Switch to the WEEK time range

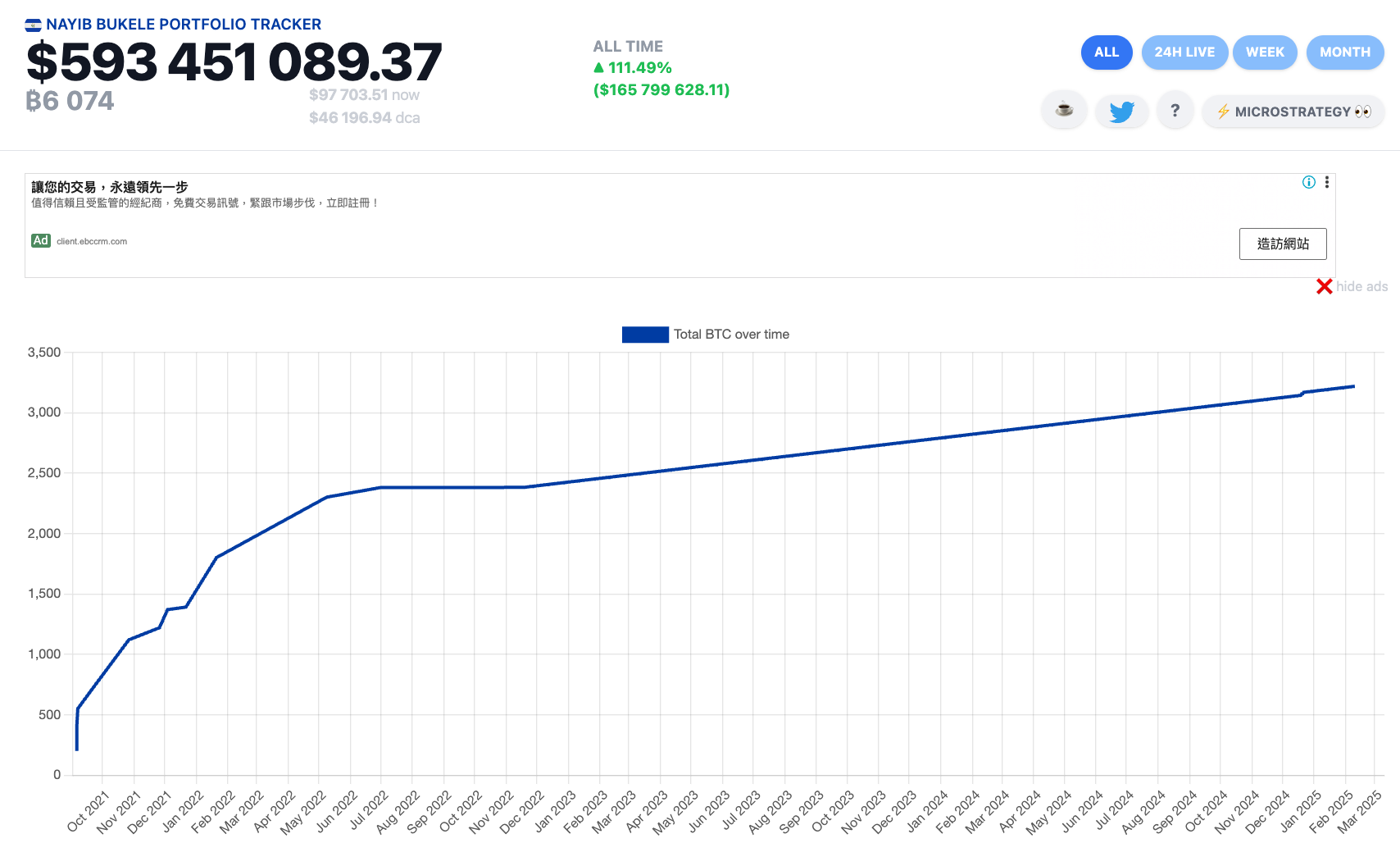point(1265,52)
